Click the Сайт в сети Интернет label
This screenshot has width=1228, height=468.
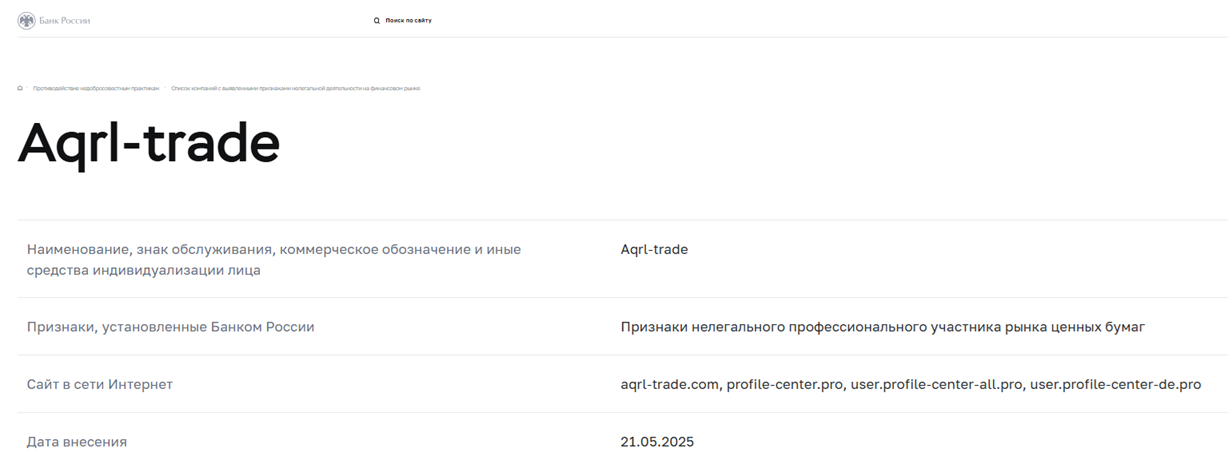[x=100, y=384]
